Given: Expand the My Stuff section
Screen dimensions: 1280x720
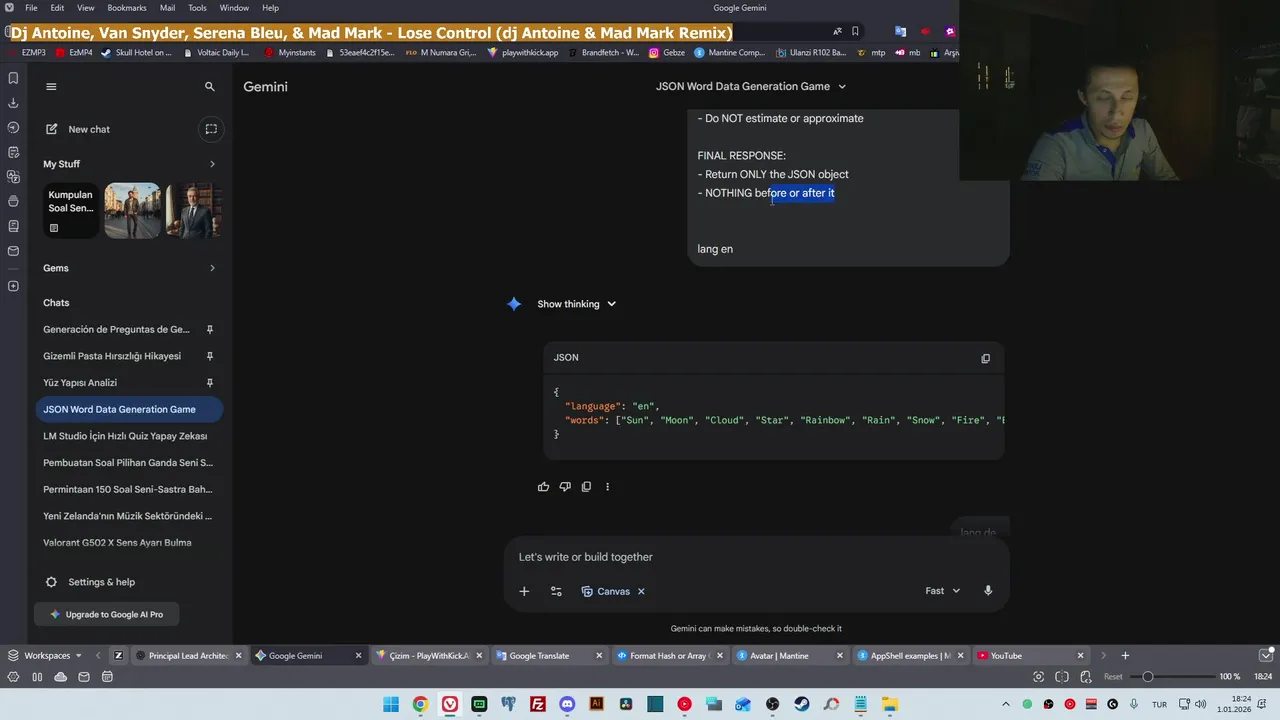Looking at the screenshot, I should pos(212,164).
